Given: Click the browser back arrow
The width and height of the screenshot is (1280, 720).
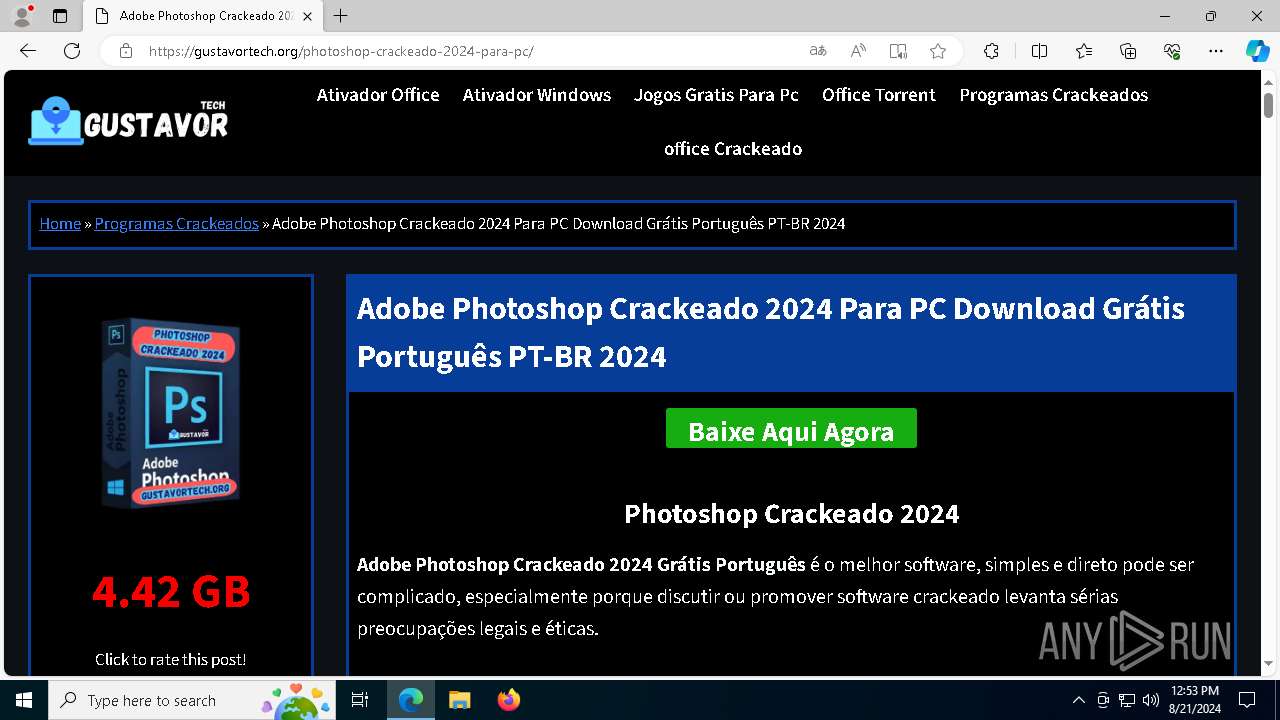Looking at the screenshot, I should (x=27, y=51).
